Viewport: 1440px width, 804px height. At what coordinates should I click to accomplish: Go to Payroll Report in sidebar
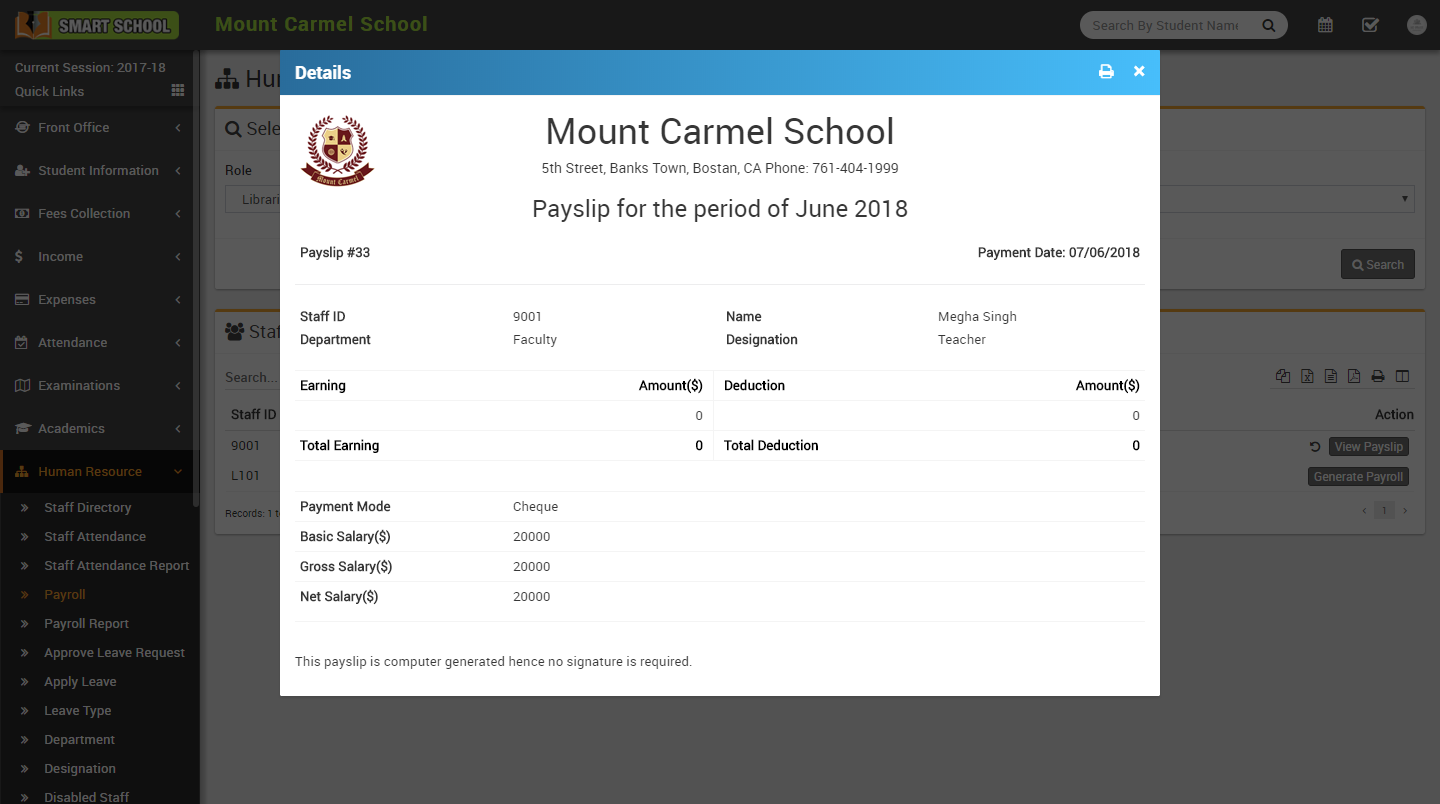pyautogui.click(x=86, y=624)
